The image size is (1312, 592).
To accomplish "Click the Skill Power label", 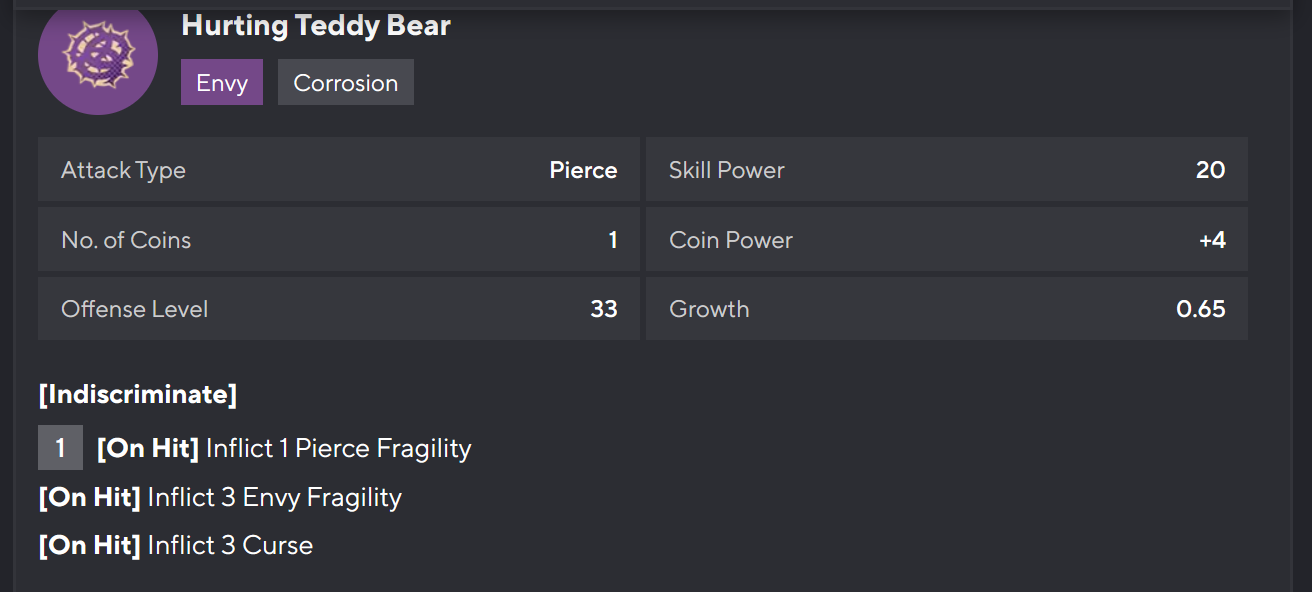I will click(x=726, y=170).
